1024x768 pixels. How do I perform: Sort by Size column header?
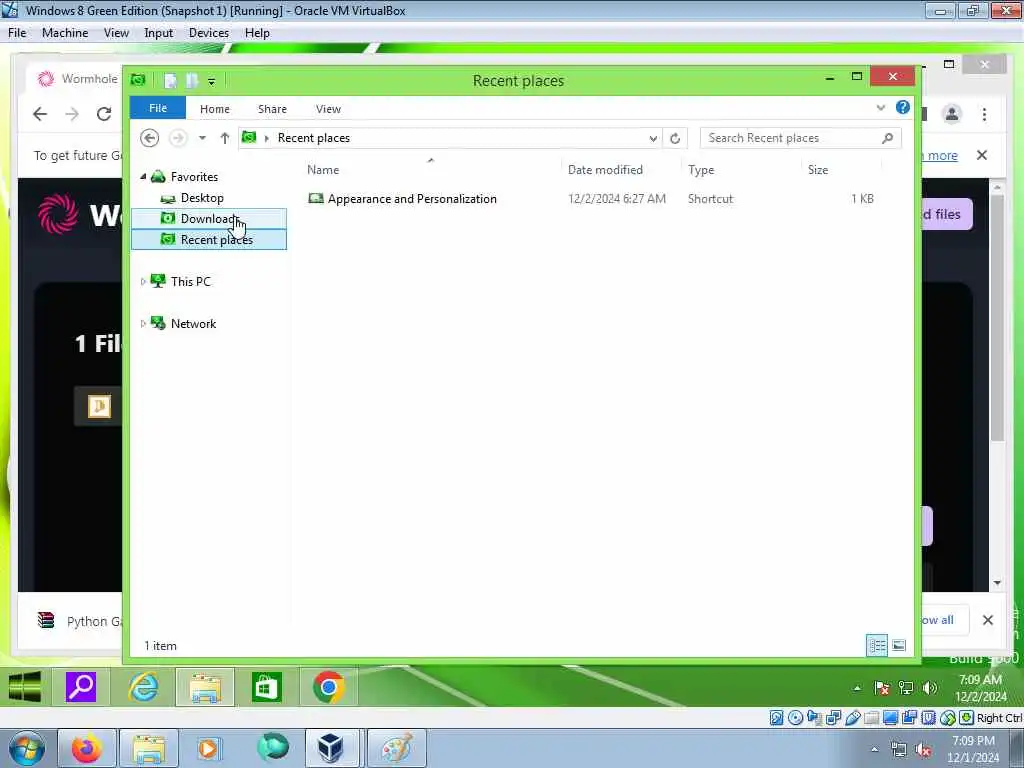(818, 170)
